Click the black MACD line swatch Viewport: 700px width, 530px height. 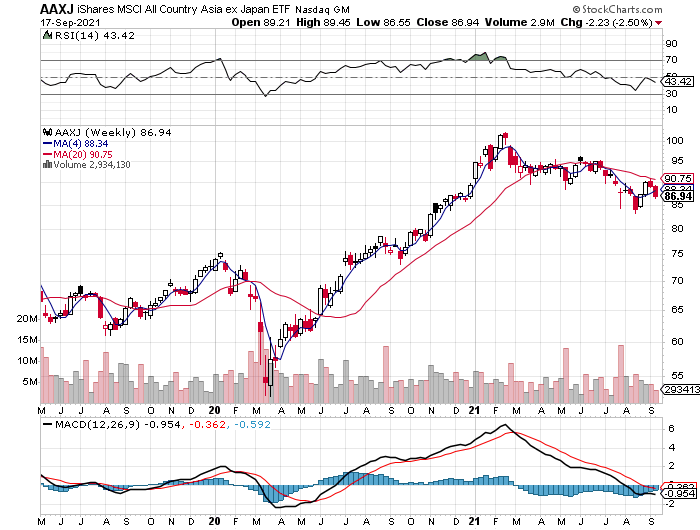(47, 424)
